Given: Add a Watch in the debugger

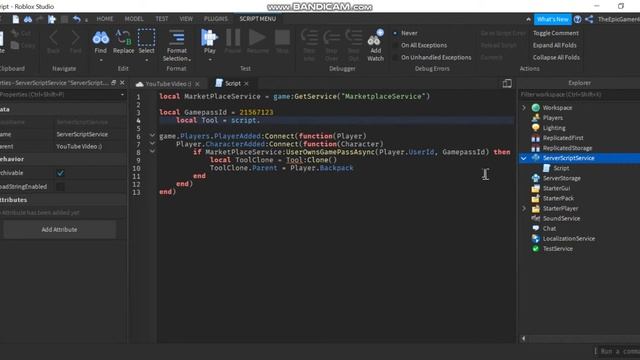Looking at the screenshot, I should point(375,46).
